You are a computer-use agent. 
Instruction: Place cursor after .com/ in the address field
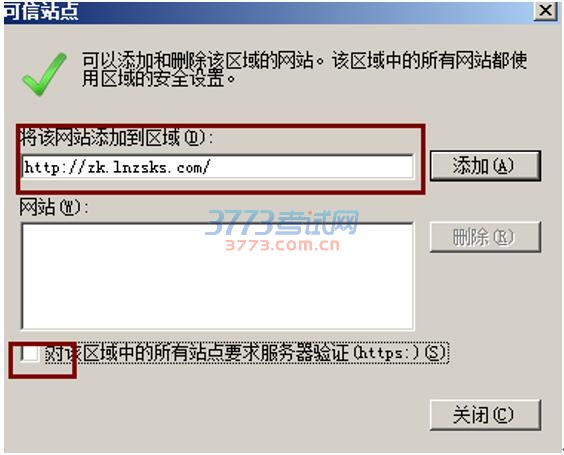click(x=210, y=167)
